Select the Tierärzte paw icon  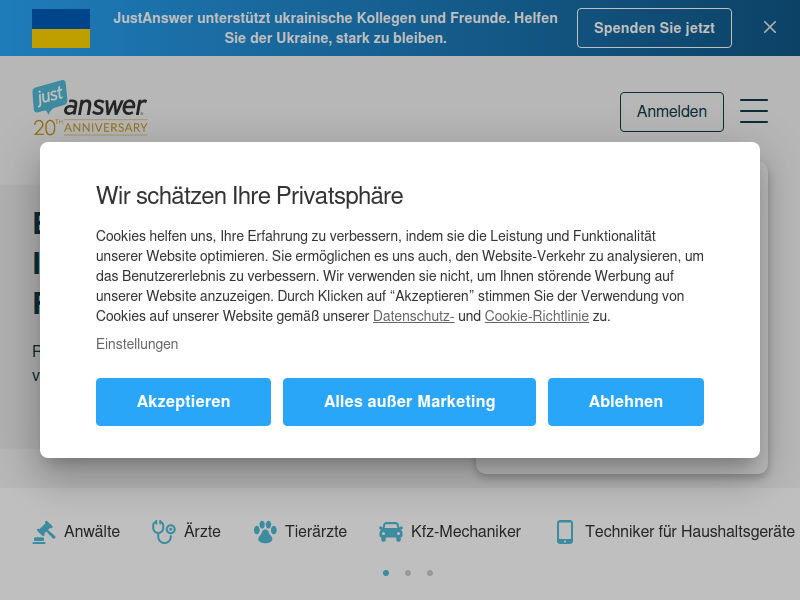coord(265,532)
